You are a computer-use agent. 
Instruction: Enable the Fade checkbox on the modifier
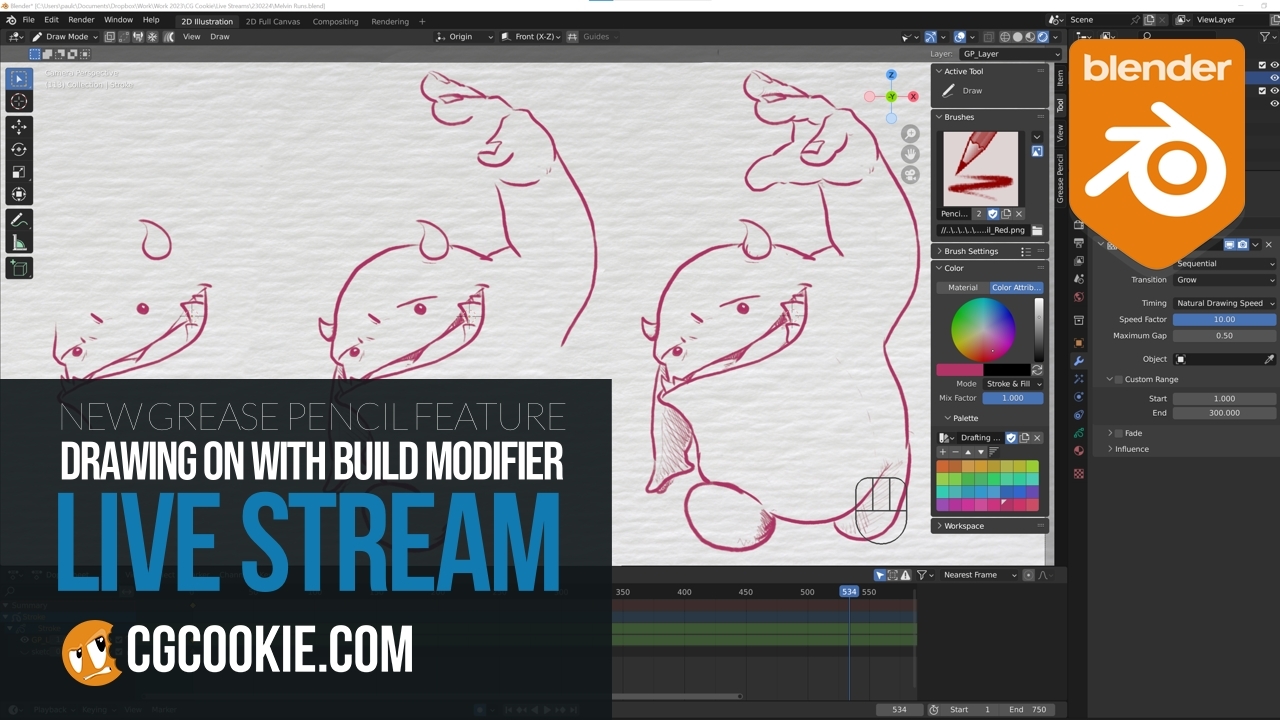[x=1118, y=433]
